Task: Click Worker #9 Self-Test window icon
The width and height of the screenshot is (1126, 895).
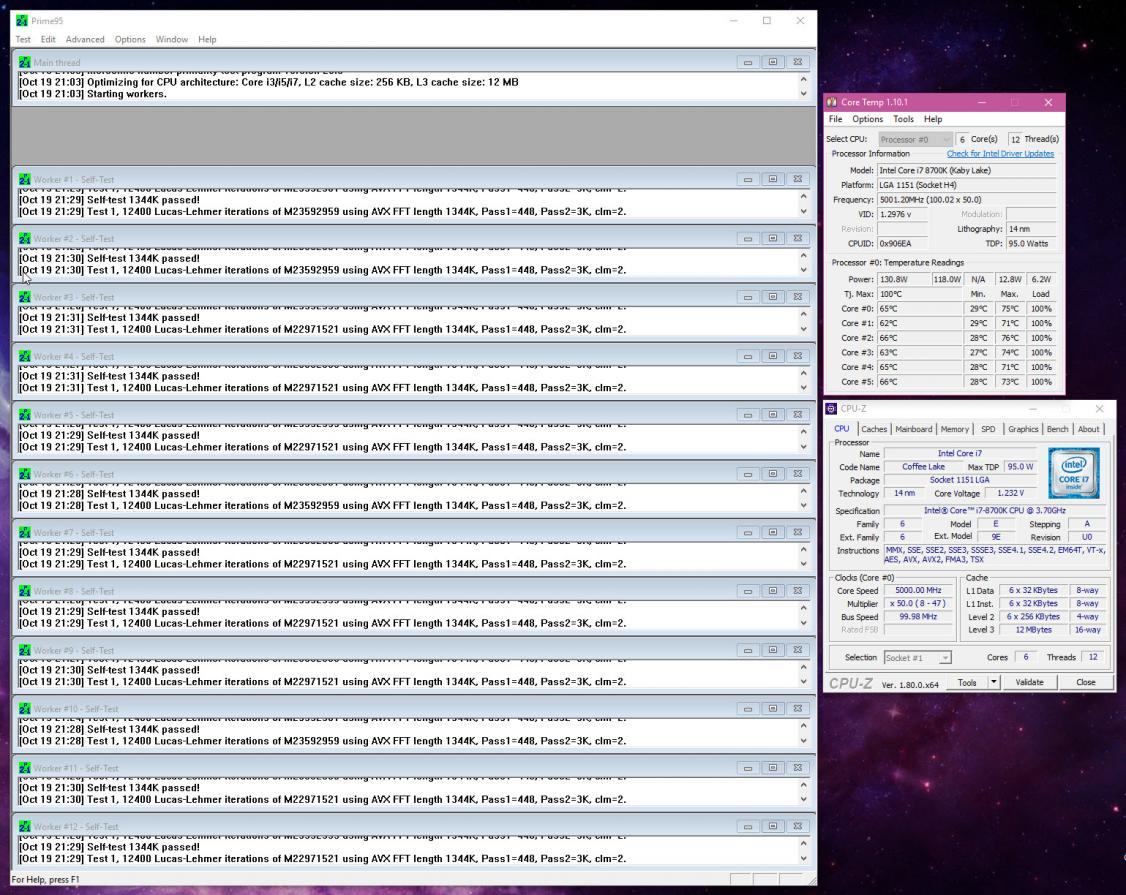Action: [25, 650]
